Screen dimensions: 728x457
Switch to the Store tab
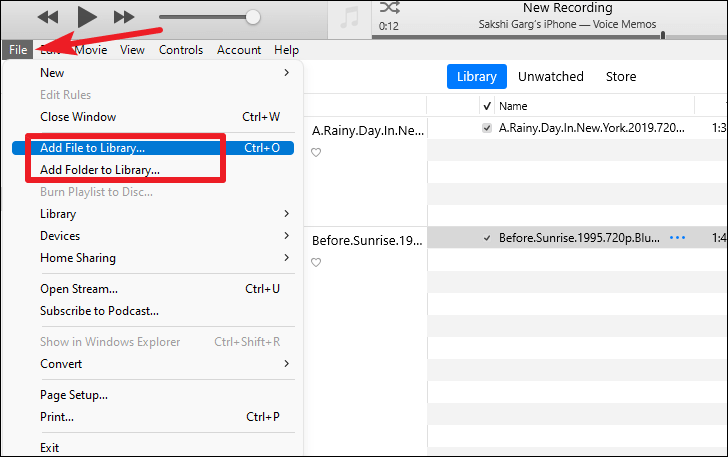[621, 77]
